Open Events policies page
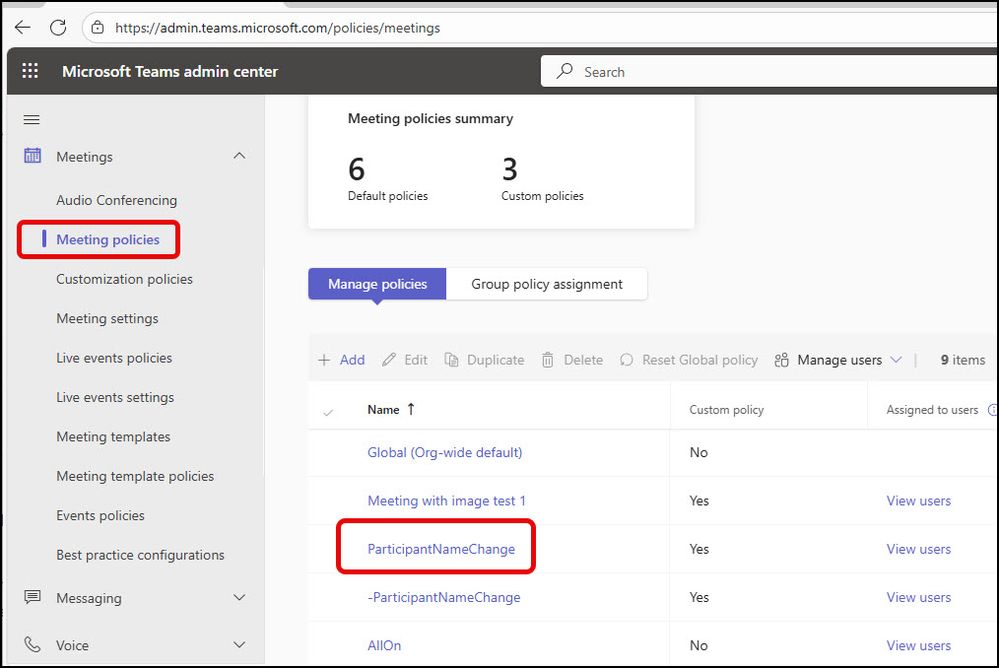Screen dimensions: 999x668 [x=100, y=516]
